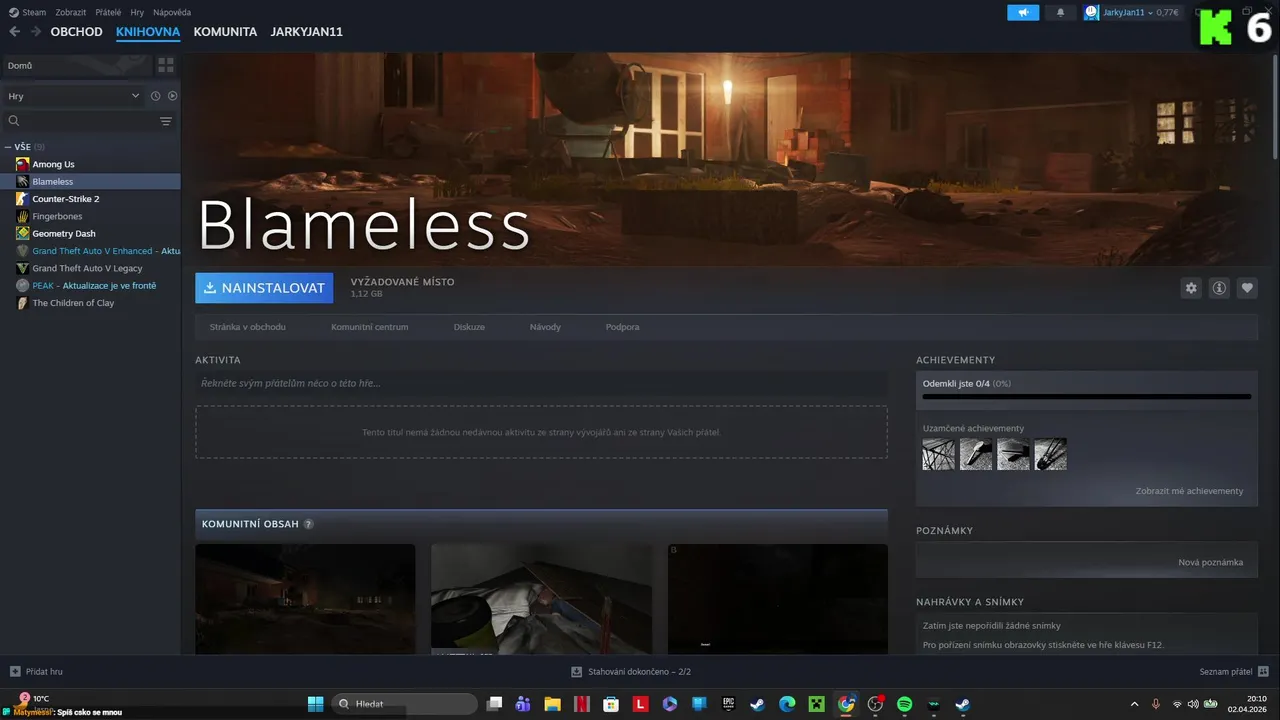Screen dimensions: 1280x720
Task: Click the library search field
Action: pos(80,121)
